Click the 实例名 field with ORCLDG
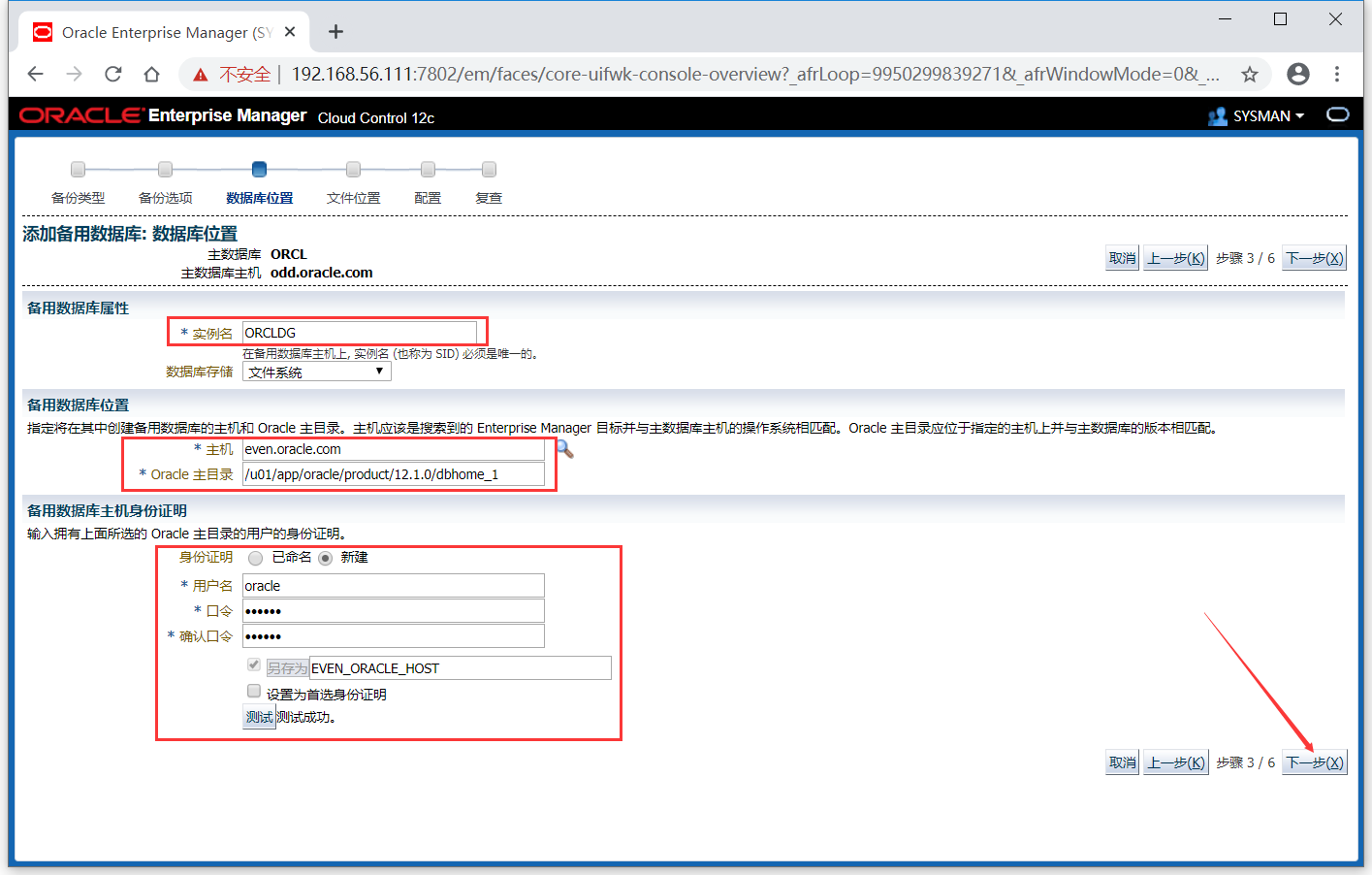1372x875 pixels. (360, 333)
